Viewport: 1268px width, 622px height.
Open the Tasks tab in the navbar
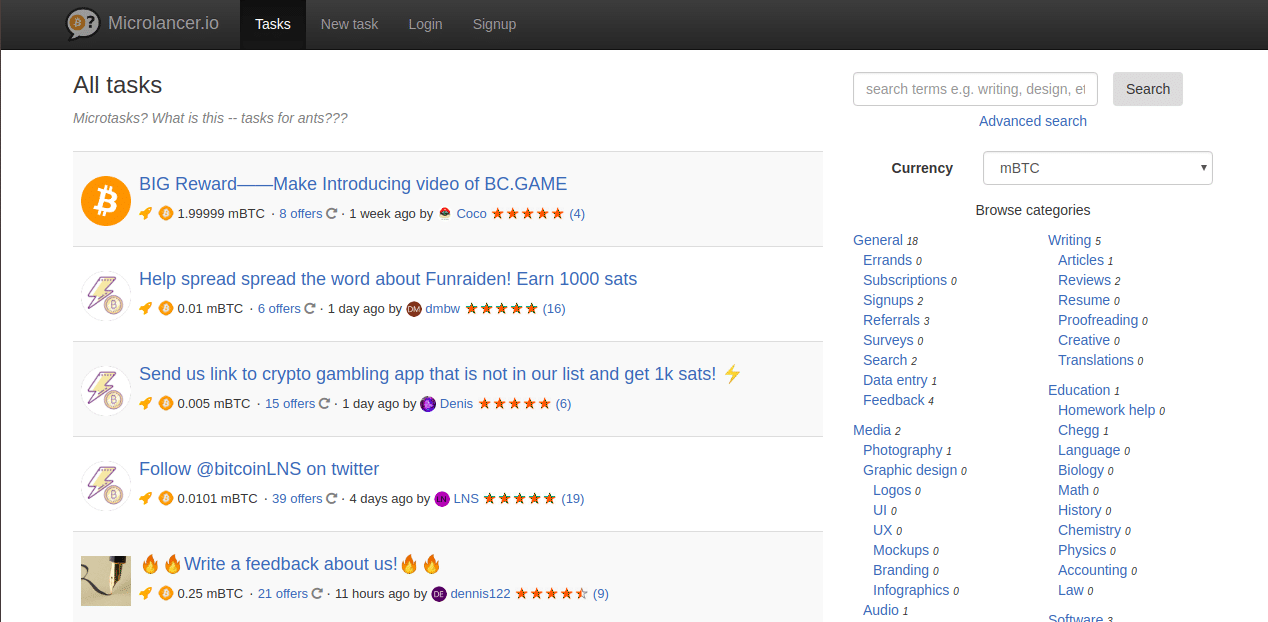point(273,24)
